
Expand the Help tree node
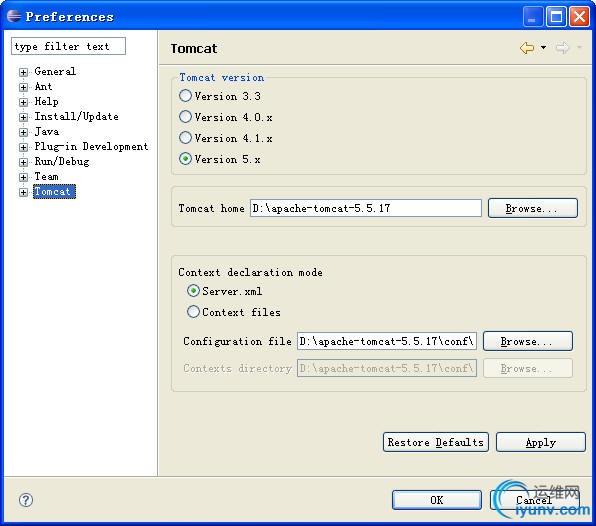(x=24, y=102)
